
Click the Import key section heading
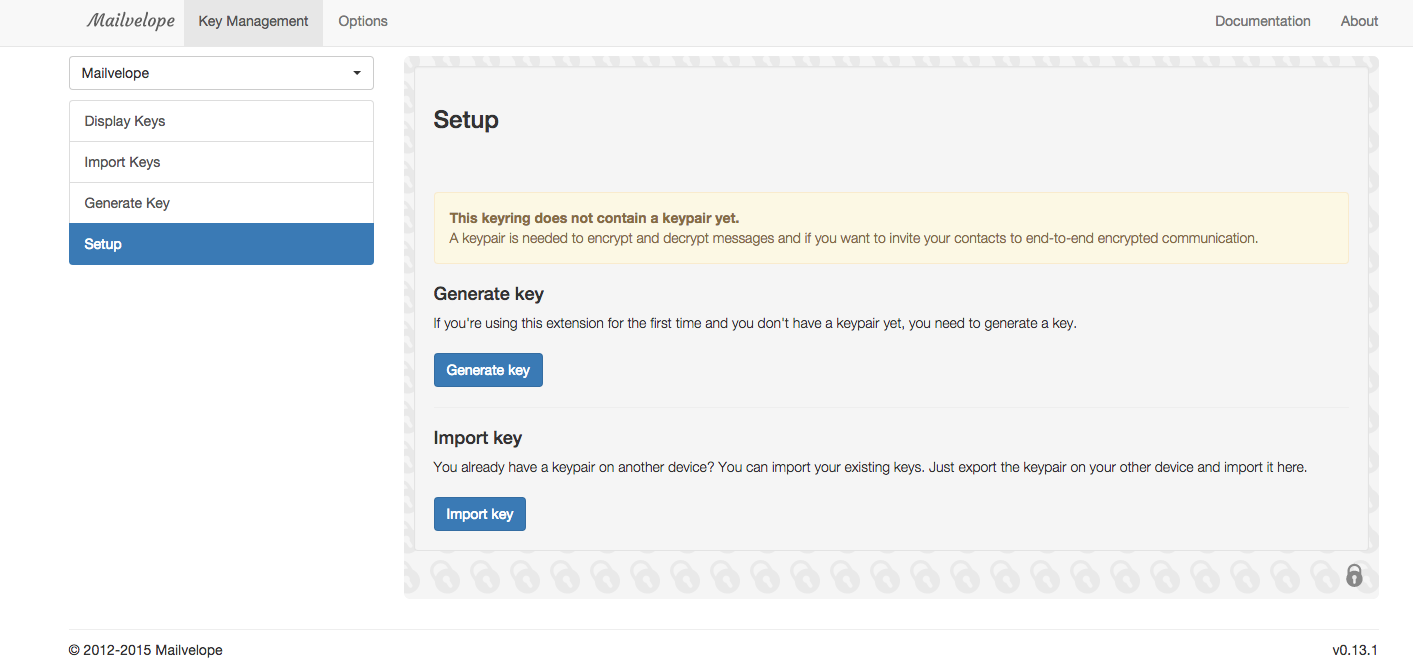478,438
